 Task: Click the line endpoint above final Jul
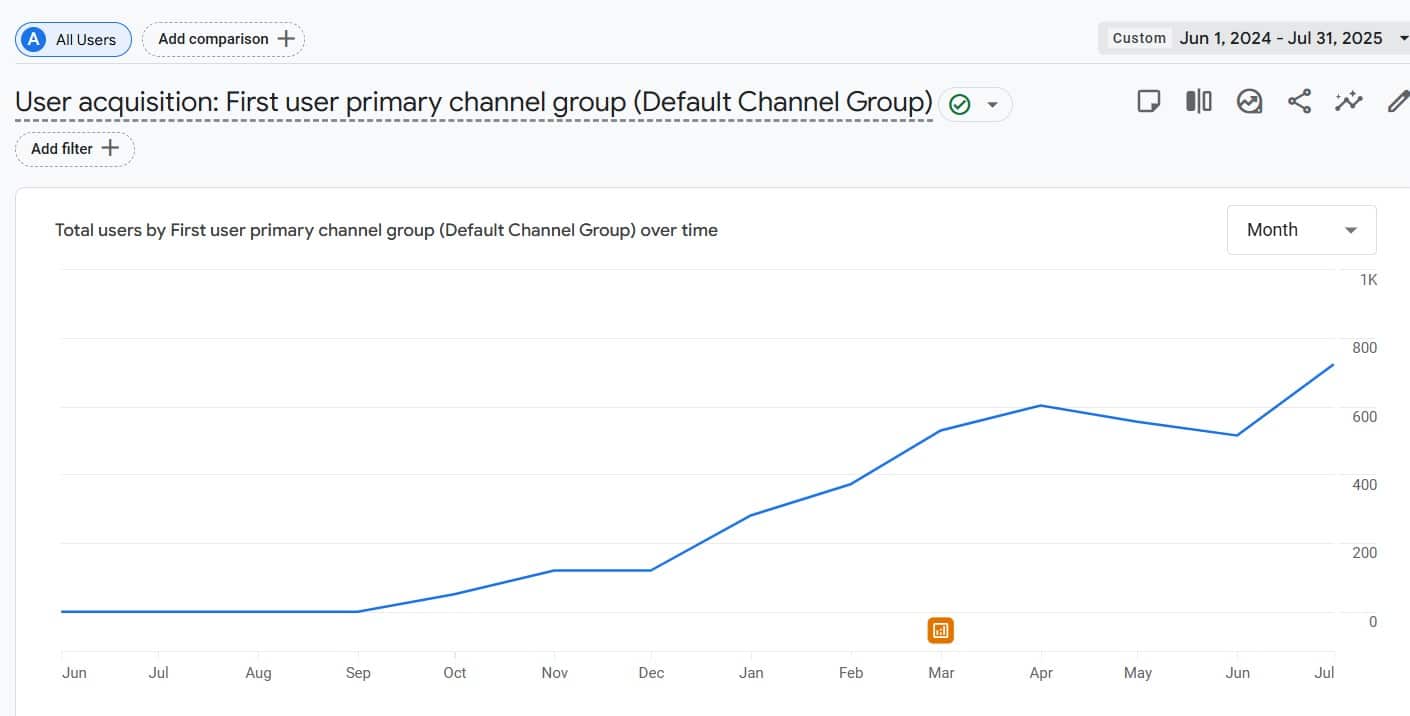1333,364
